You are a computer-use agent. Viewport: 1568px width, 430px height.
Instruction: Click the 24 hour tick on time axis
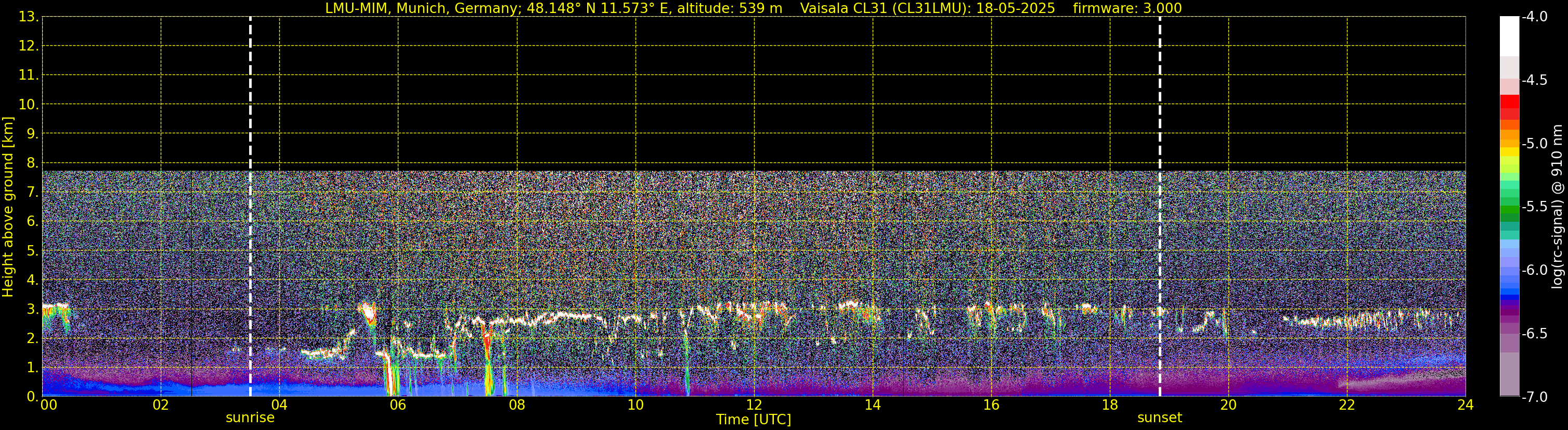coord(1465,406)
